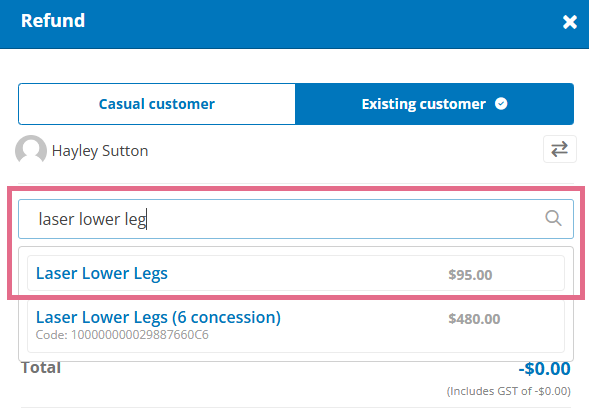Screen dimensions: 589x413
Task: Click the magnifying glass search icon
Action: [553, 218]
